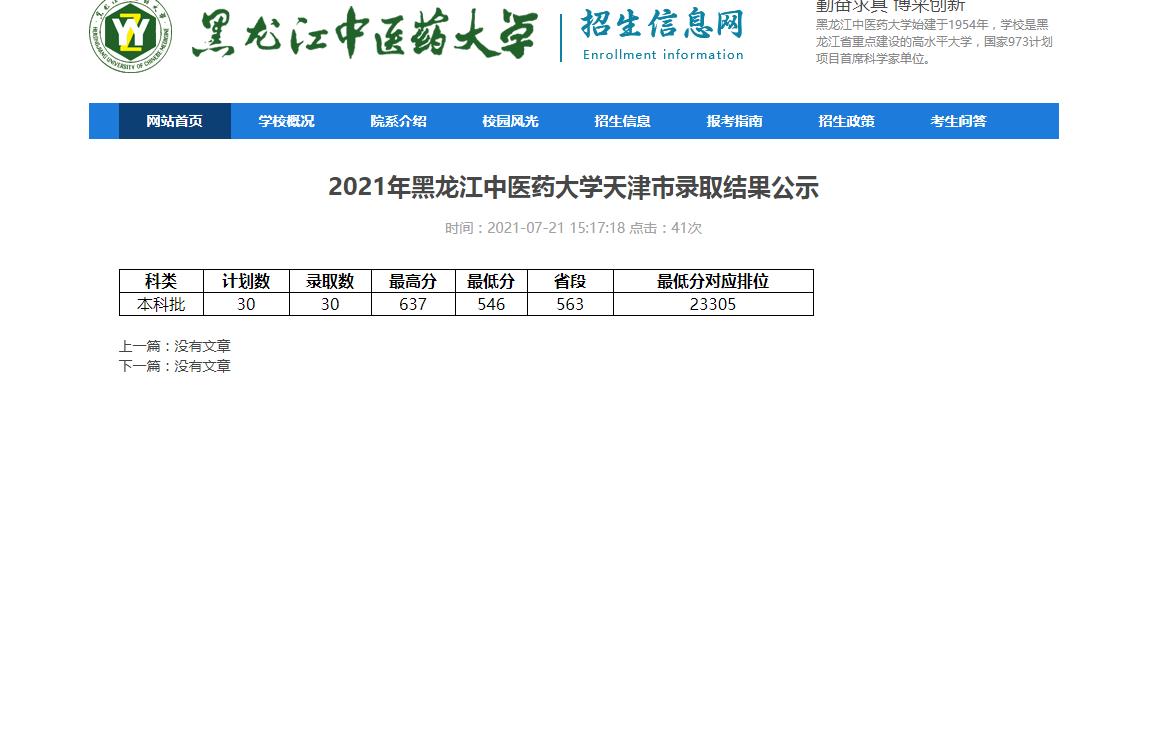Click the 30 cell under 计划数
Screen dimensions: 1150x750
(x=246, y=304)
